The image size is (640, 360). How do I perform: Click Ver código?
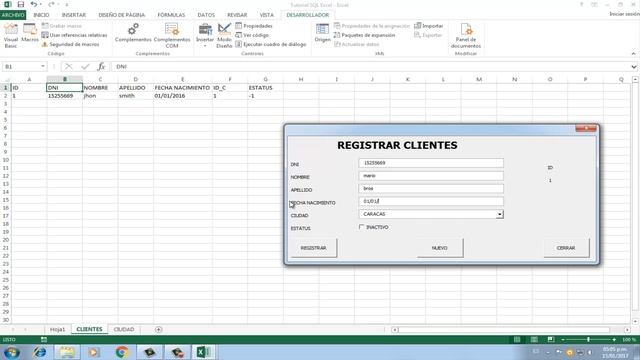[252, 35]
